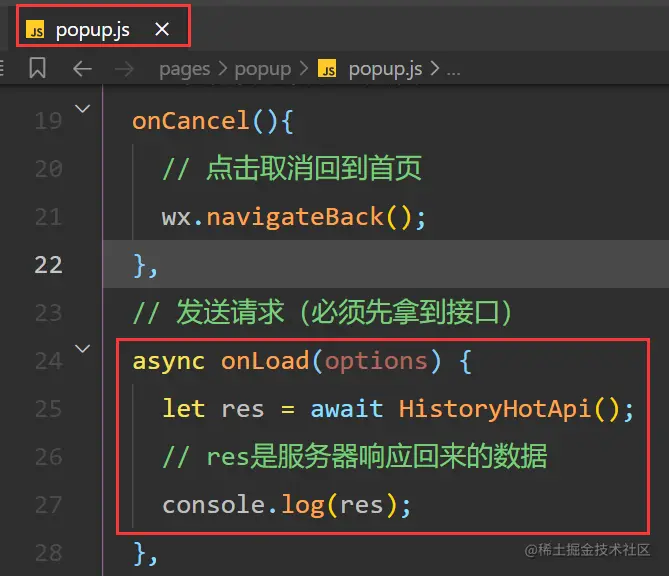Screen dimensions: 669x576
Task: Close the popup.js tab
Action: [162, 29]
